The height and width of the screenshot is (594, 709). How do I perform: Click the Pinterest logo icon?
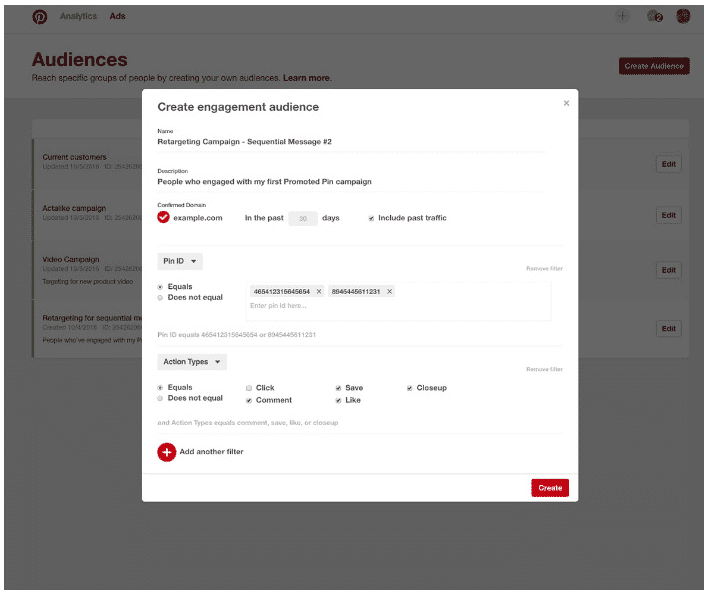[39, 17]
